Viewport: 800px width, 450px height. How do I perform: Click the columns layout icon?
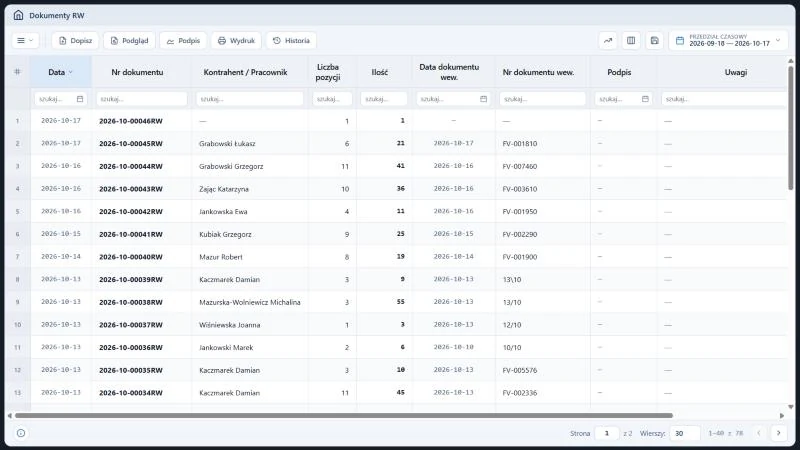tap(631, 40)
